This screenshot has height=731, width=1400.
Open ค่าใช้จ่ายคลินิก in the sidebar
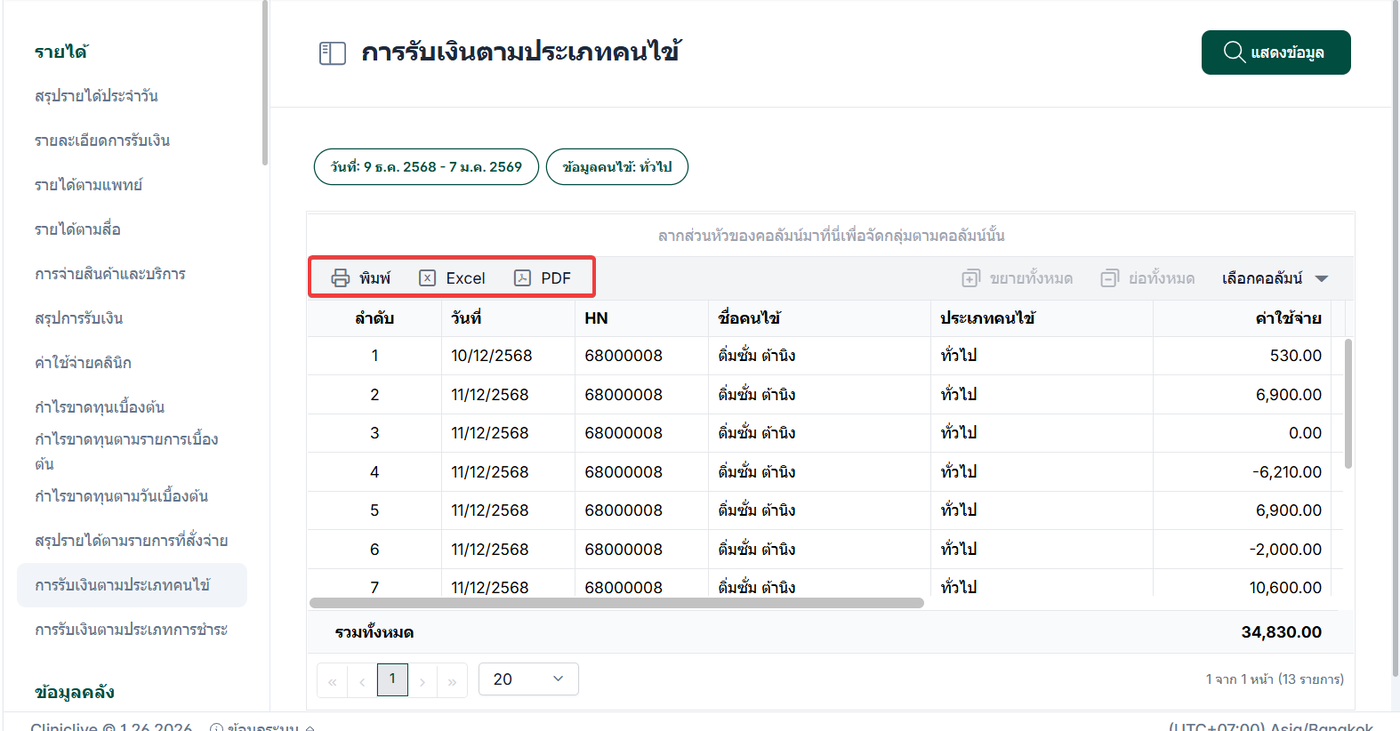tap(83, 362)
